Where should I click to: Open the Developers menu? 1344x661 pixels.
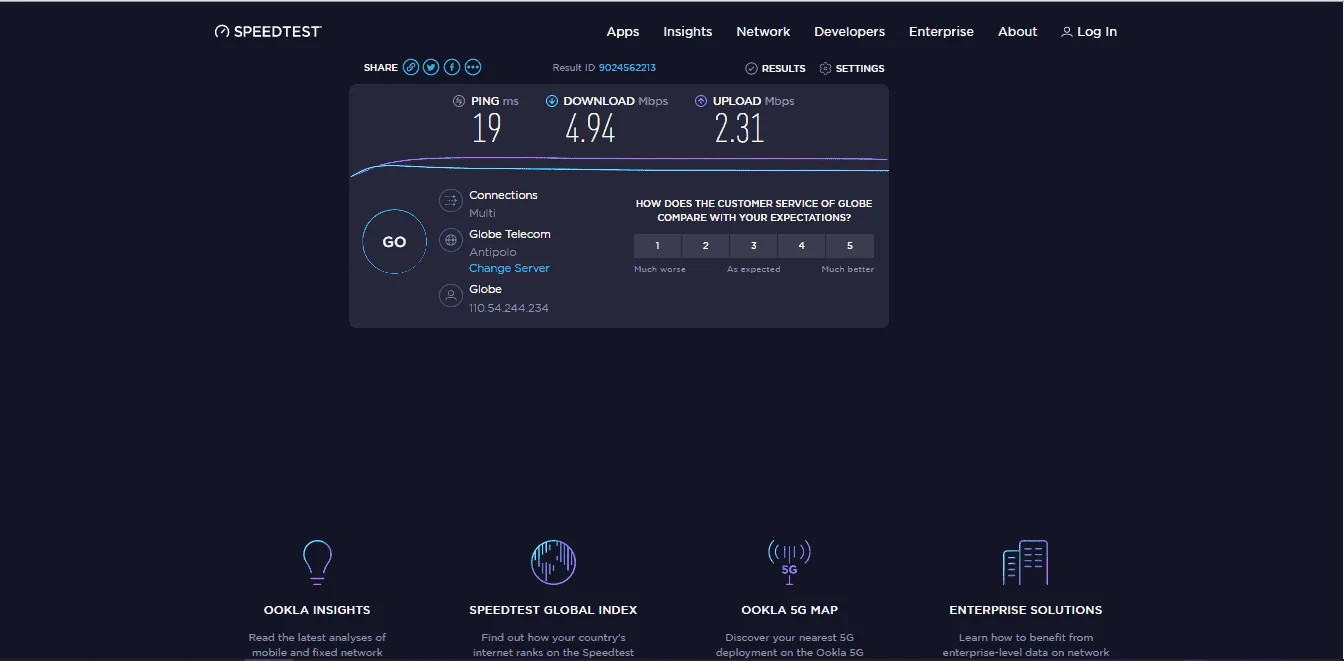pyautogui.click(x=850, y=32)
